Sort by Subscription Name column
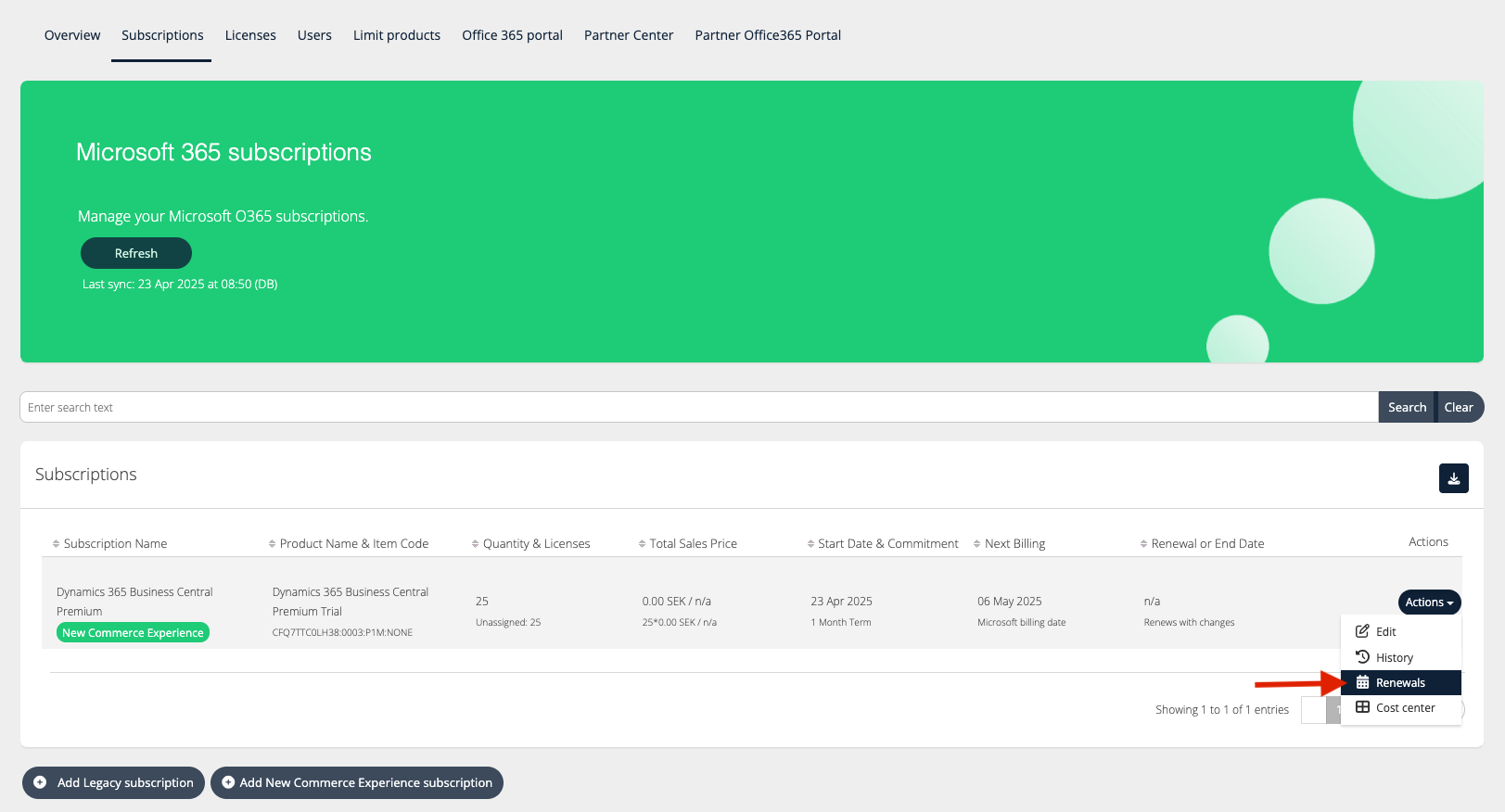The width and height of the screenshot is (1505, 812). (x=115, y=544)
